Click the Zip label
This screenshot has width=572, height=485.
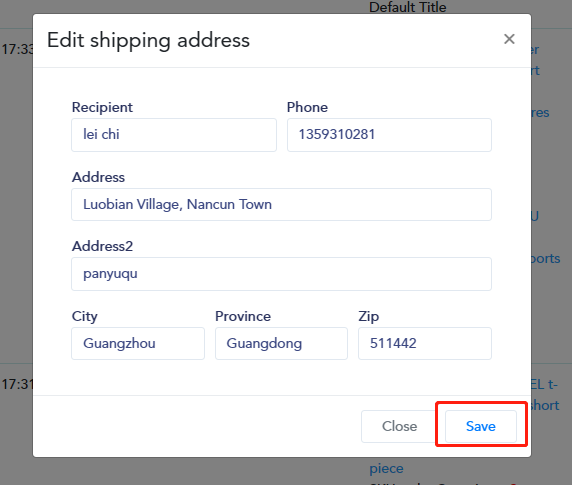click(368, 316)
